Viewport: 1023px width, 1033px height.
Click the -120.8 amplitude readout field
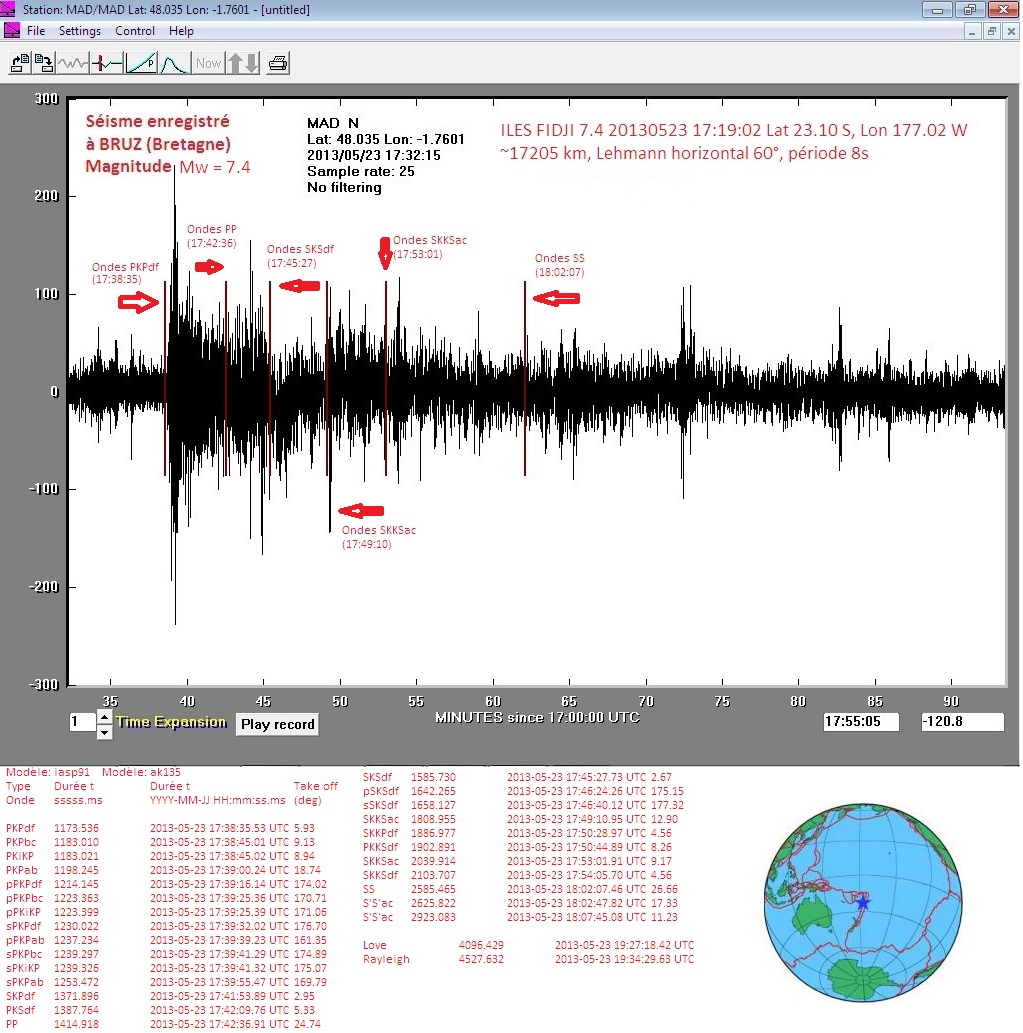click(962, 721)
